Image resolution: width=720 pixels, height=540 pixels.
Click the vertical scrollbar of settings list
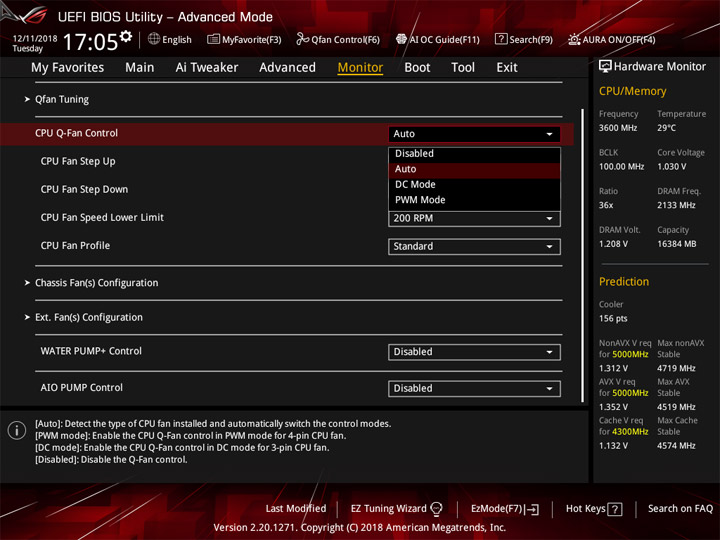pyautogui.click(x=583, y=255)
